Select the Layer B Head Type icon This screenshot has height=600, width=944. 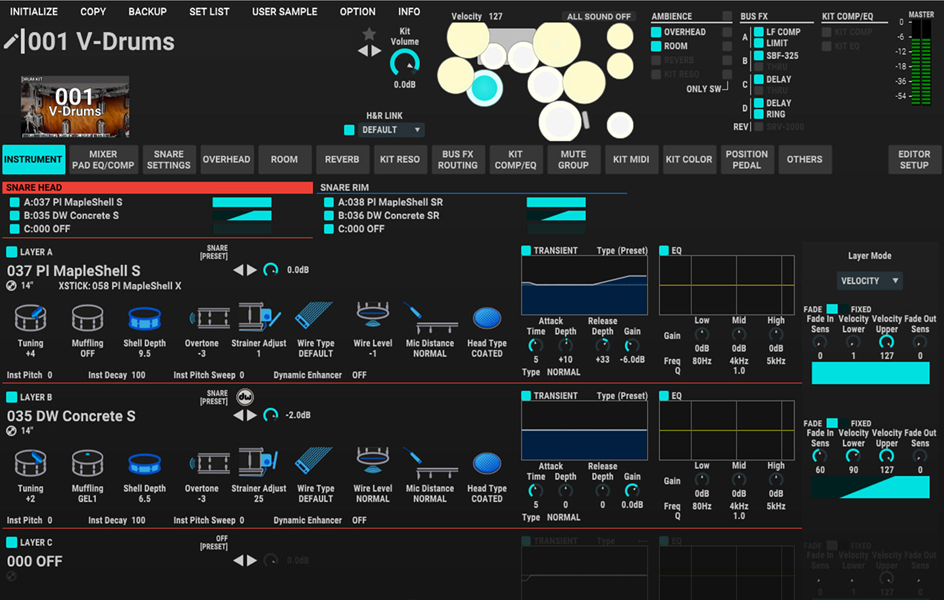point(487,464)
